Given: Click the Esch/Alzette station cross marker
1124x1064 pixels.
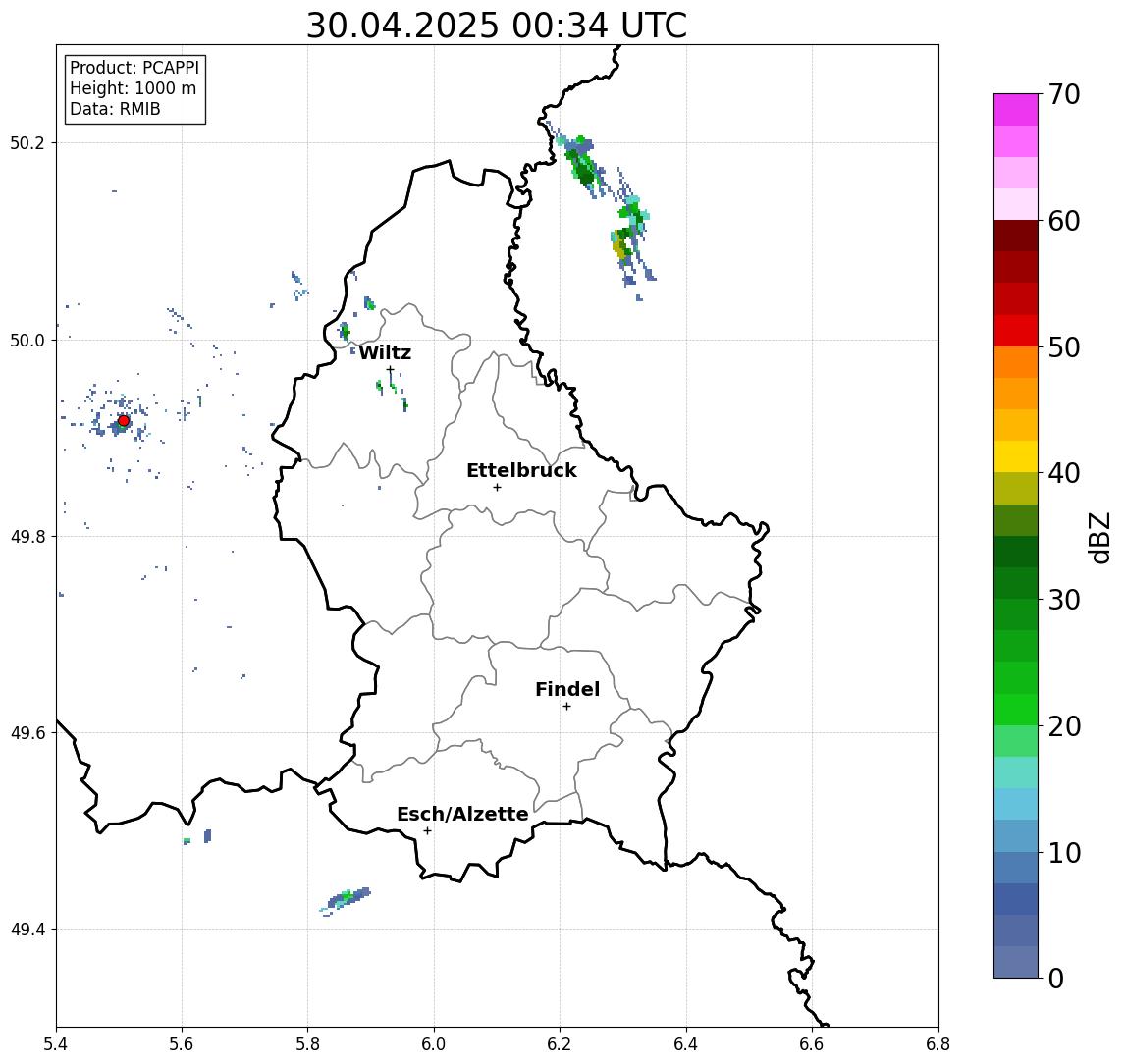Looking at the screenshot, I should 427,831.
